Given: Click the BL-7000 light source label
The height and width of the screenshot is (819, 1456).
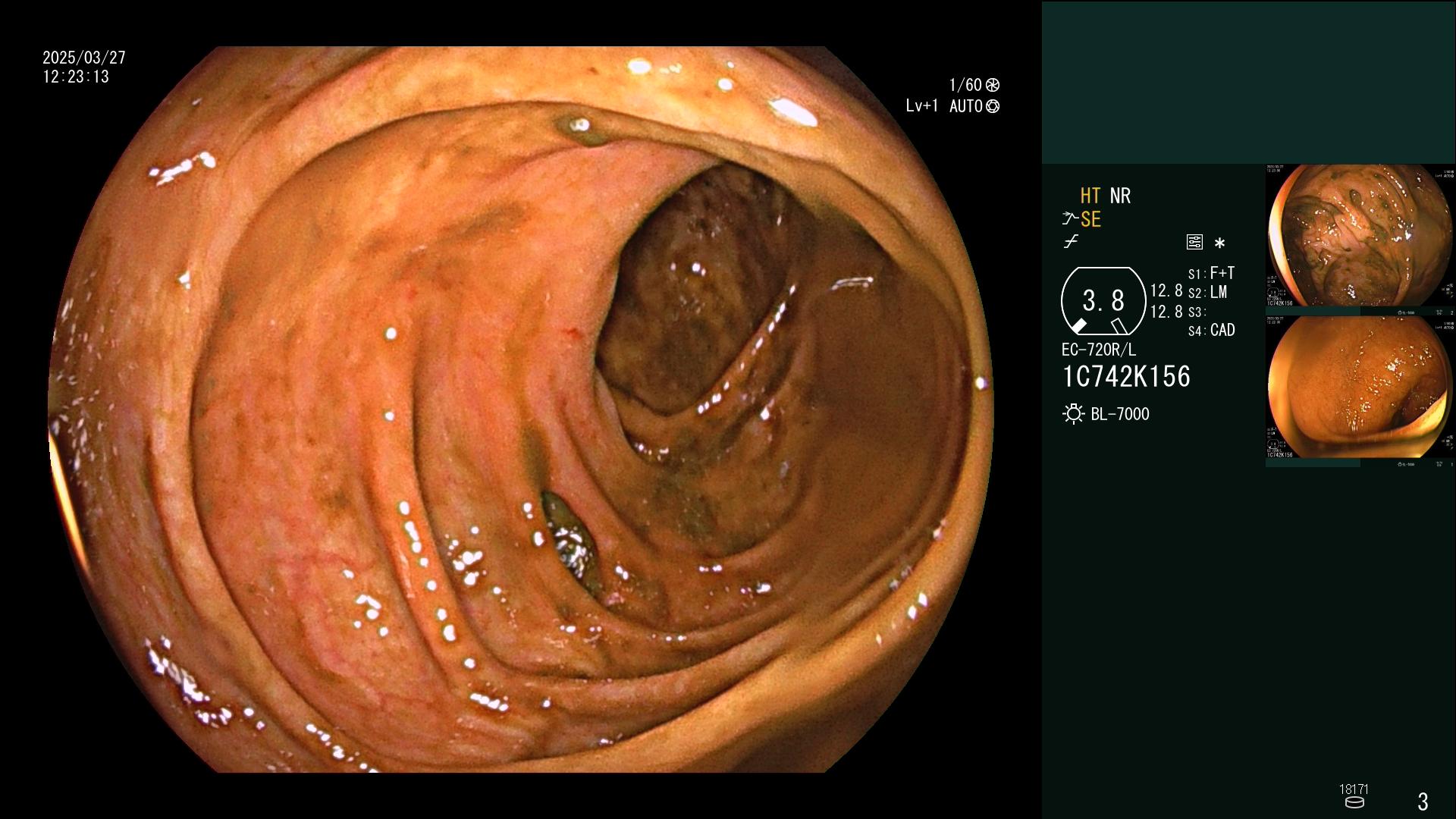Looking at the screenshot, I should [1120, 415].
